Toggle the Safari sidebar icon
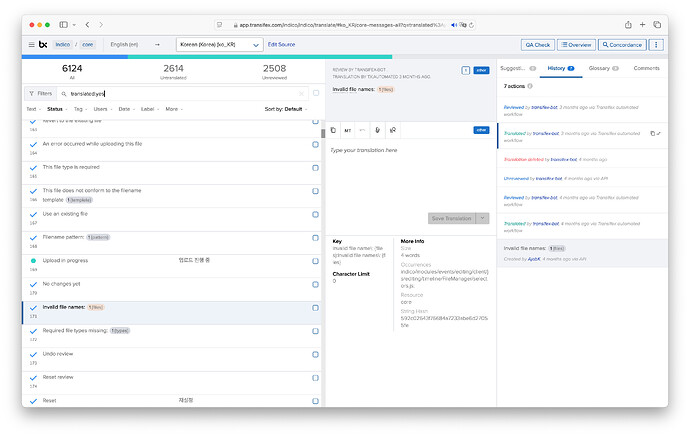Screen dimensions: 690x435 63,25
